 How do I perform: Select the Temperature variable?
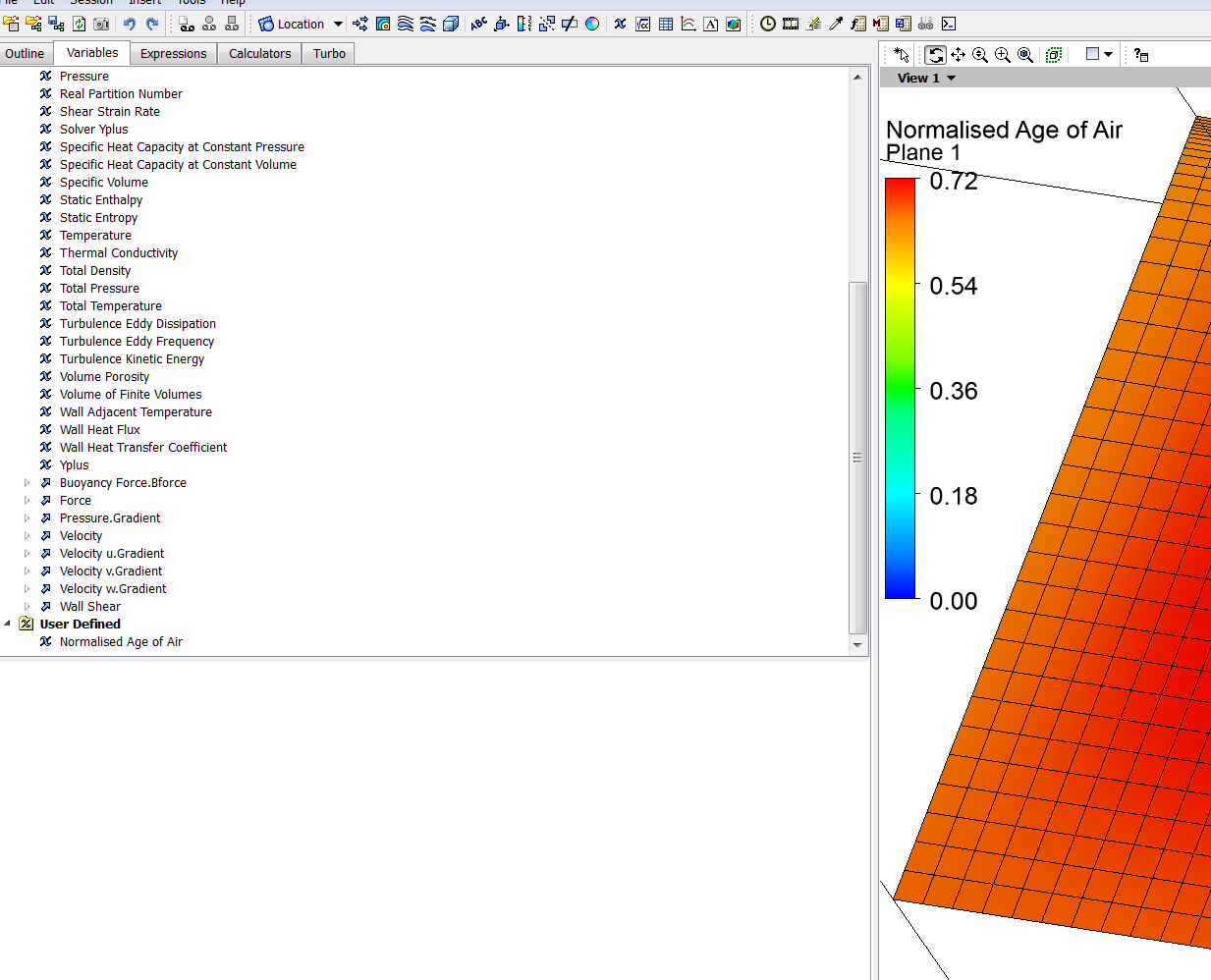tap(95, 235)
